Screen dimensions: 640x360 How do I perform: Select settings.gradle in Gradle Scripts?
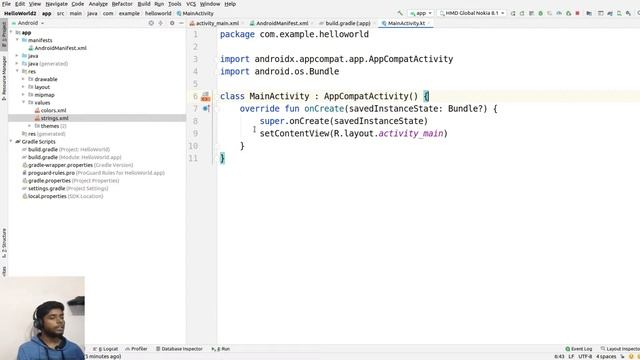(x=65, y=188)
